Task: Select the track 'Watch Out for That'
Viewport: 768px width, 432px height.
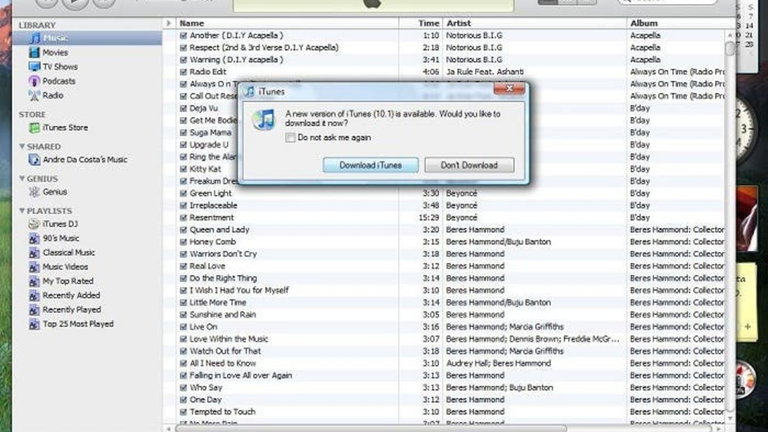Action: (225, 351)
